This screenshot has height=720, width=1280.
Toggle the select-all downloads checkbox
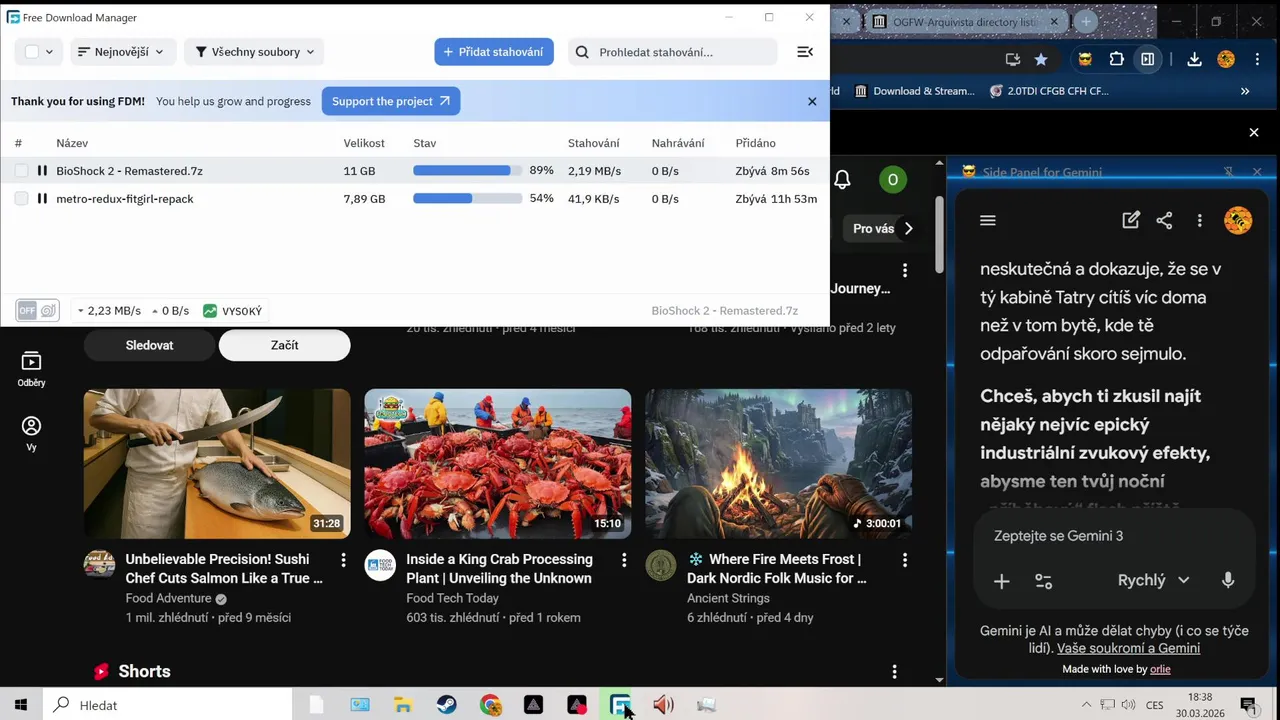[x=32, y=52]
